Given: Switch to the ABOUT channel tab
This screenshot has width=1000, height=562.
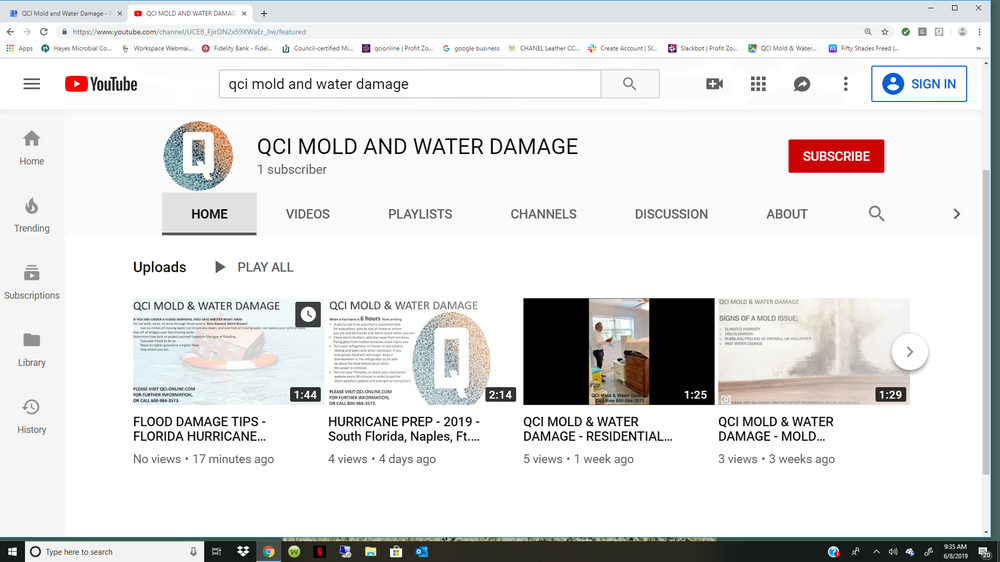Looking at the screenshot, I should click(x=787, y=214).
